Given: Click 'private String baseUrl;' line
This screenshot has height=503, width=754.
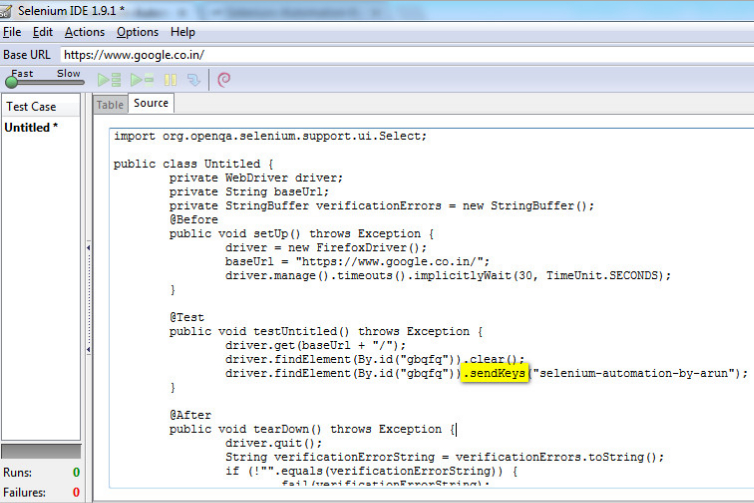Looking at the screenshot, I should 249,192.
